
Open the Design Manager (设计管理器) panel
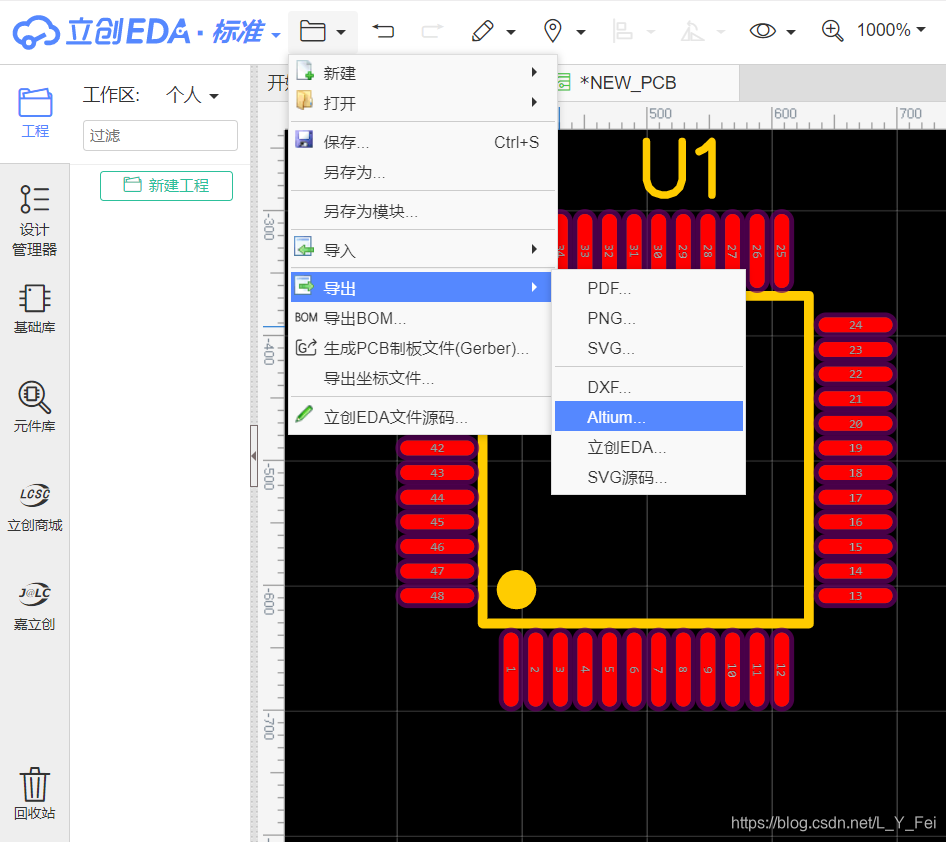35,220
